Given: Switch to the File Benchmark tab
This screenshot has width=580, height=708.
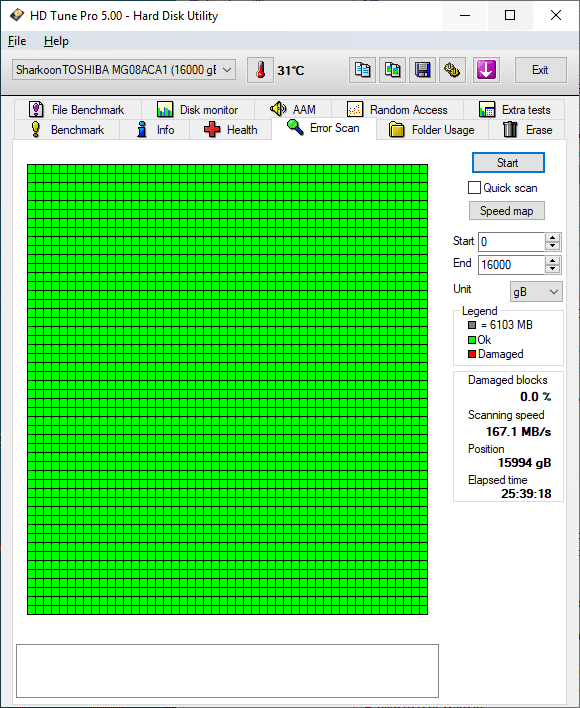Looking at the screenshot, I should 78,110.
